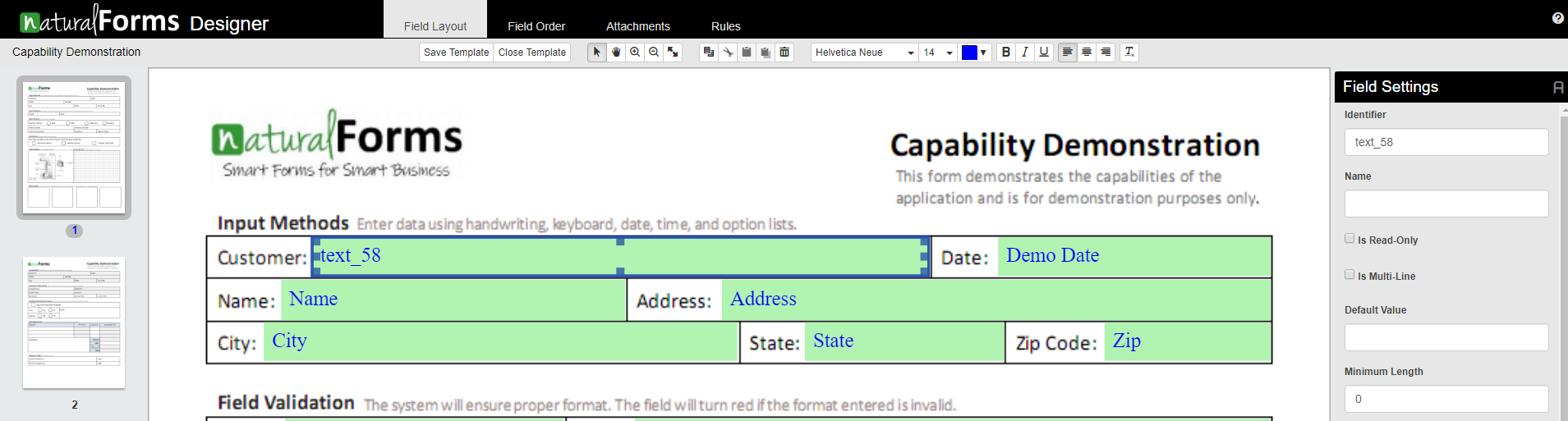1568x421 pixels.
Task: Select the green Name field on the form
Action: [453, 300]
